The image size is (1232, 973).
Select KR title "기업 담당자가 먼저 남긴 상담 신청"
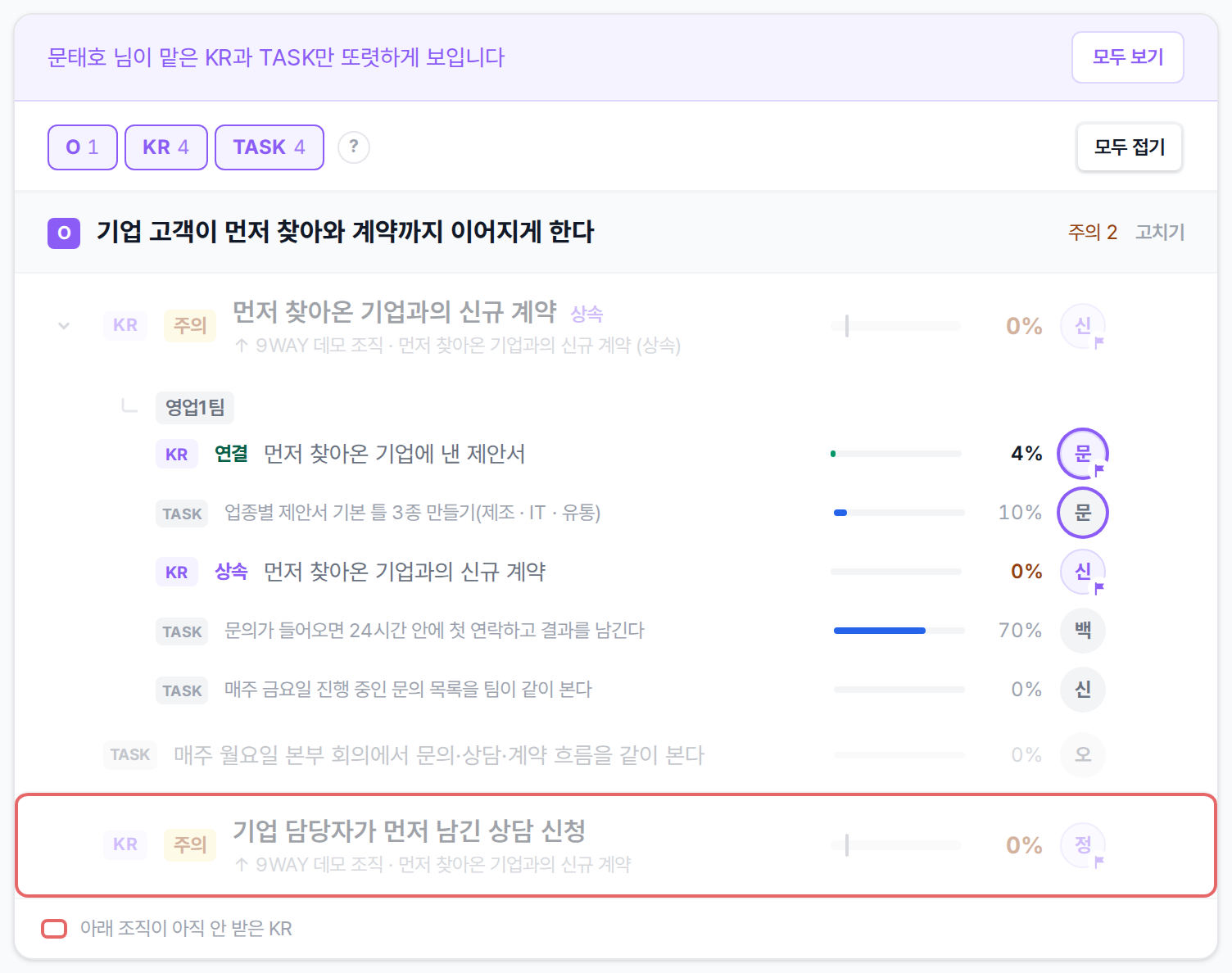[x=409, y=831]
